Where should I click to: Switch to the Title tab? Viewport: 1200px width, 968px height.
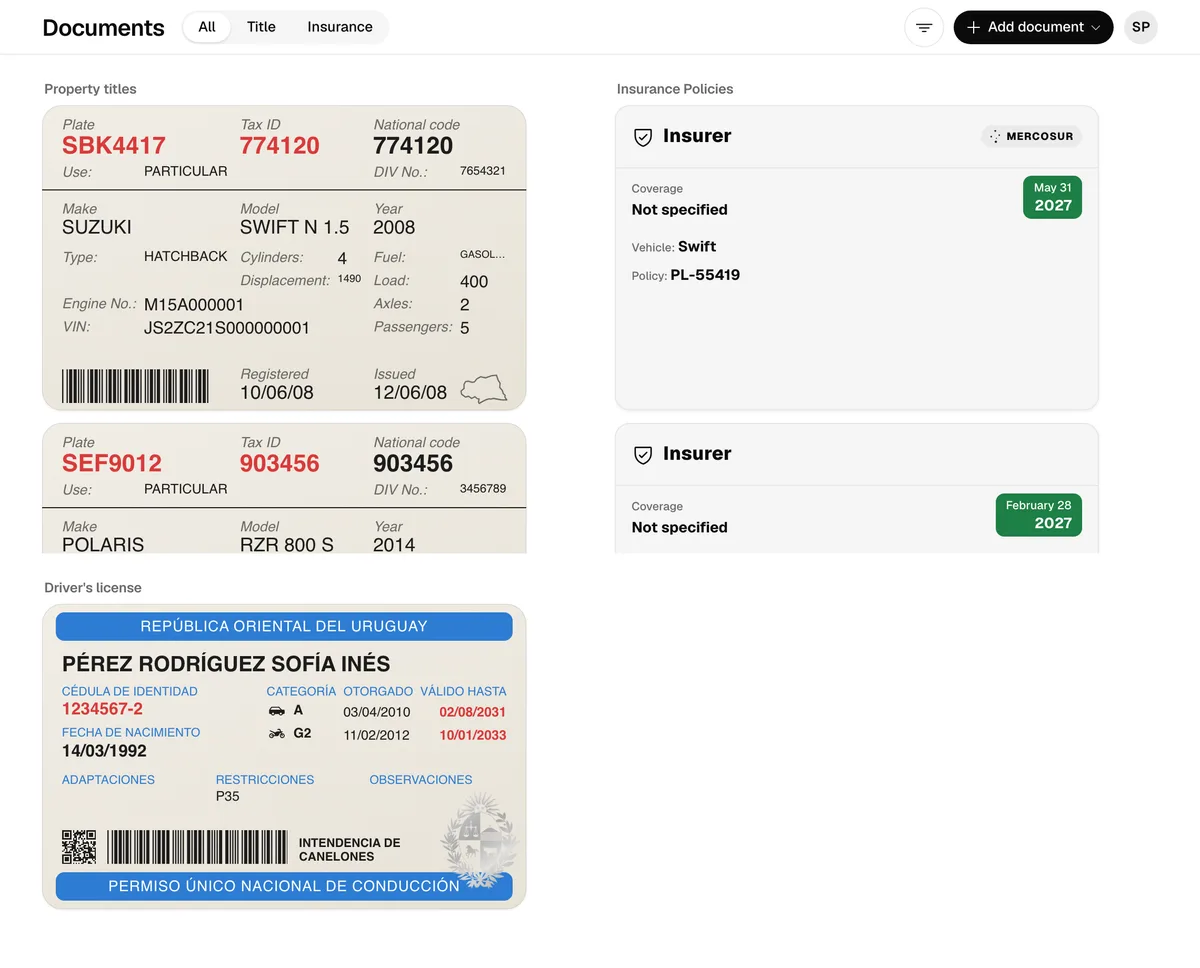(x=261, y=27)
